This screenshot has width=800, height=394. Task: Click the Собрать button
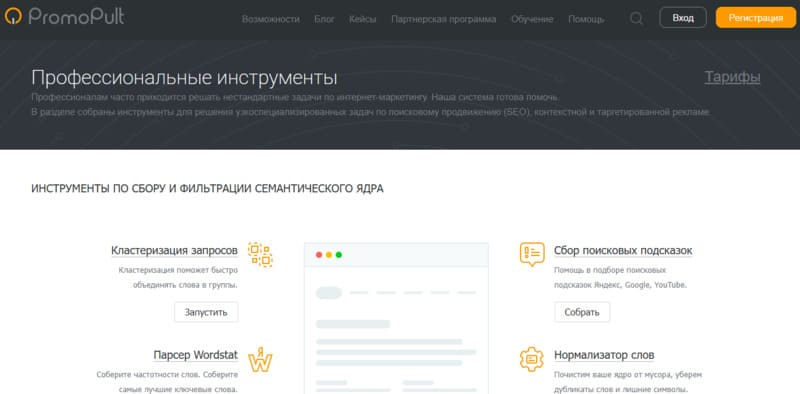click(582, 312)
